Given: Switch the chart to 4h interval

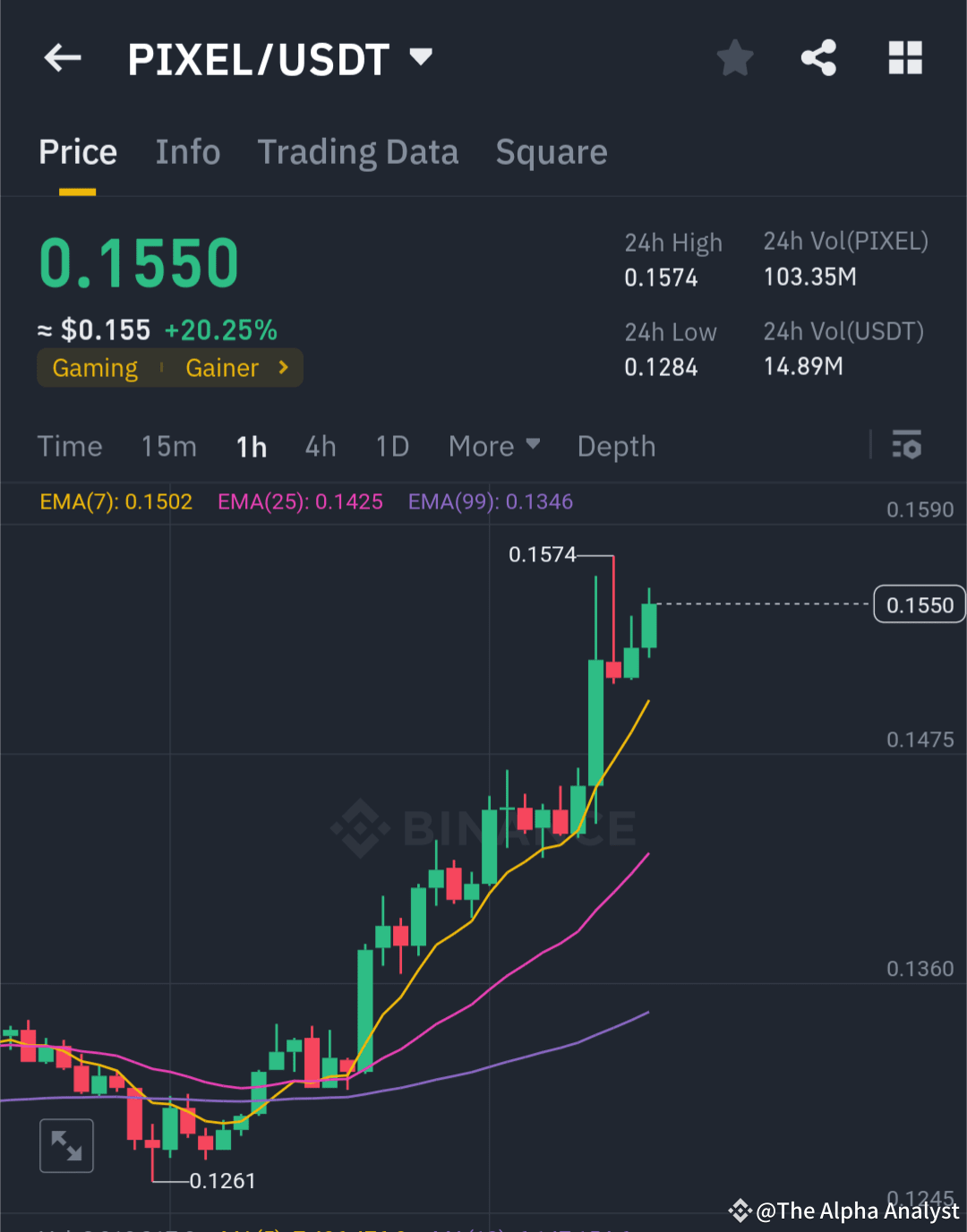Looking at the screenshot, I should point(320,446).
